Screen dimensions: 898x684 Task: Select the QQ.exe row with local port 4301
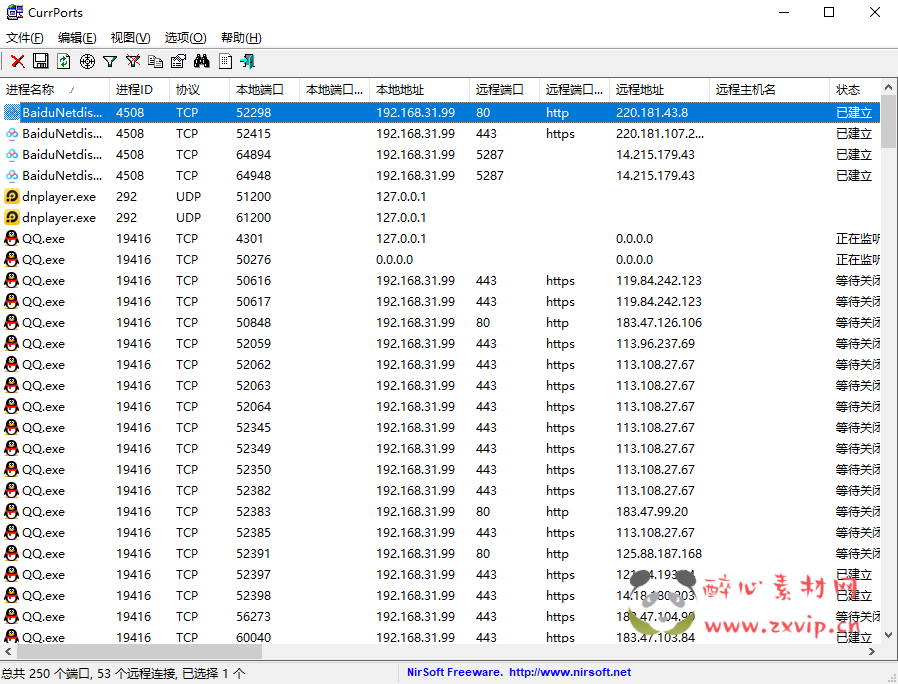pyautogui.click(x=44, y=239)
